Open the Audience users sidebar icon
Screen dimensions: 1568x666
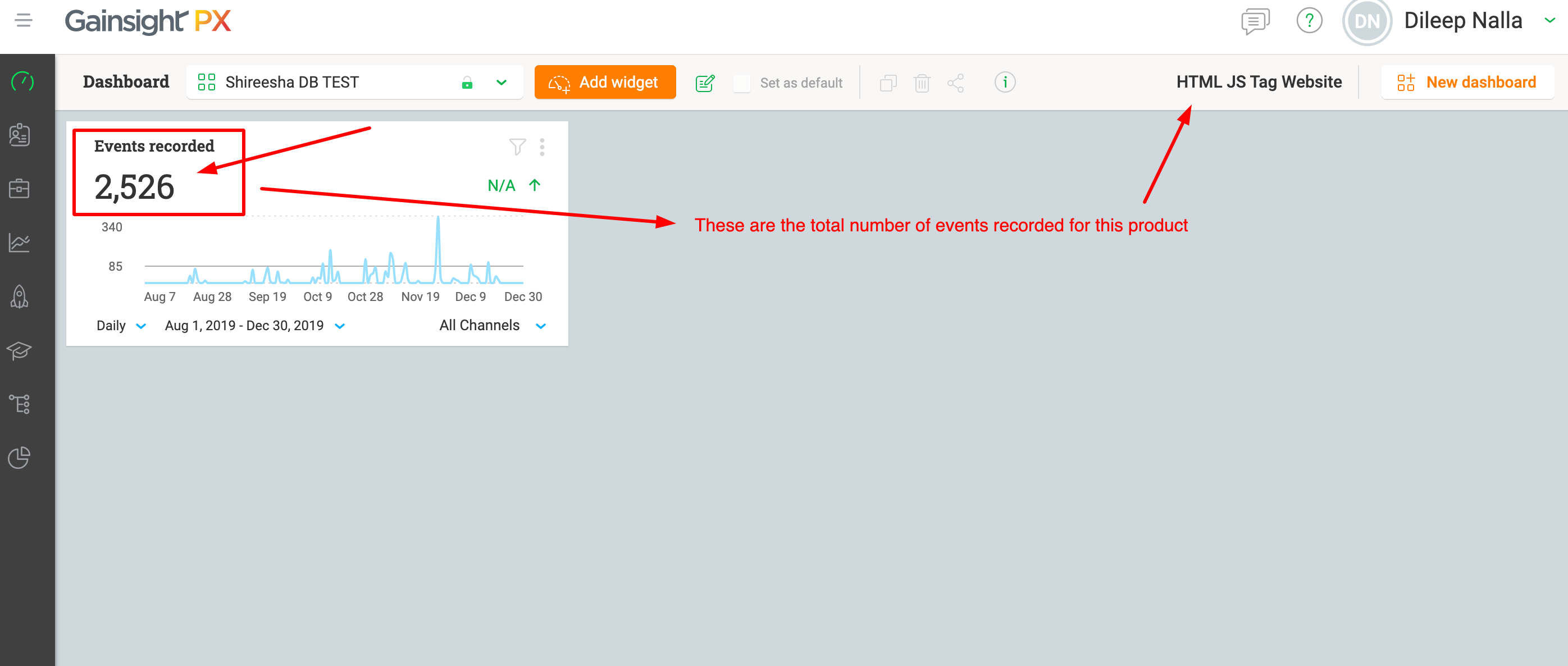pos(20,135)
